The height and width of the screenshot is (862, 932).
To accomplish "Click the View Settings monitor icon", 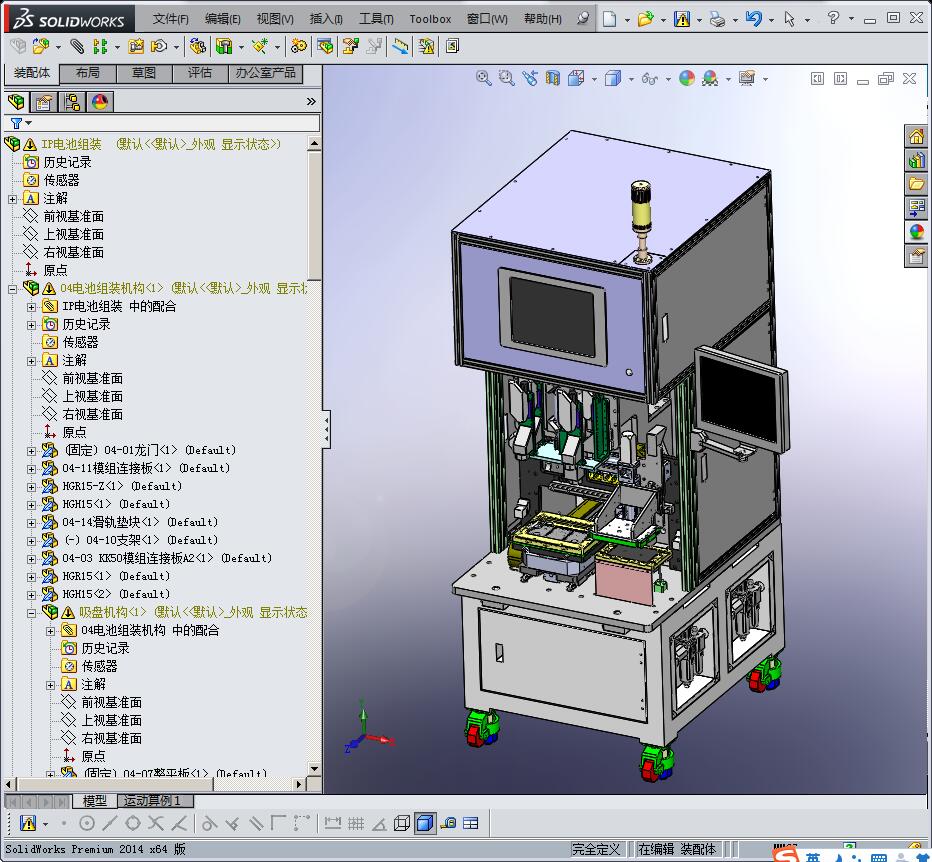I will tap(747, 78).
